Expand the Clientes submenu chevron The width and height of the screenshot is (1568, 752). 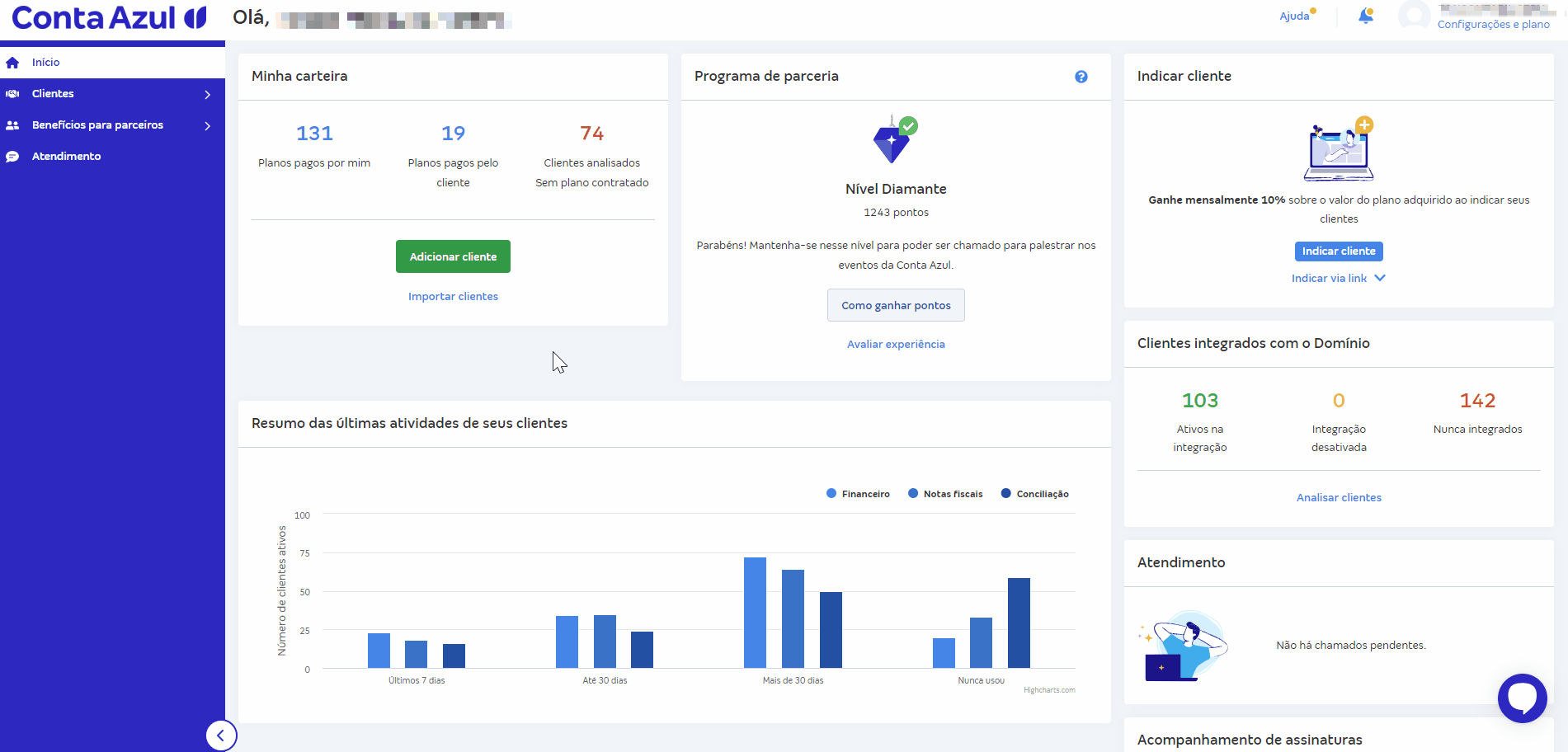click(208, 95)
